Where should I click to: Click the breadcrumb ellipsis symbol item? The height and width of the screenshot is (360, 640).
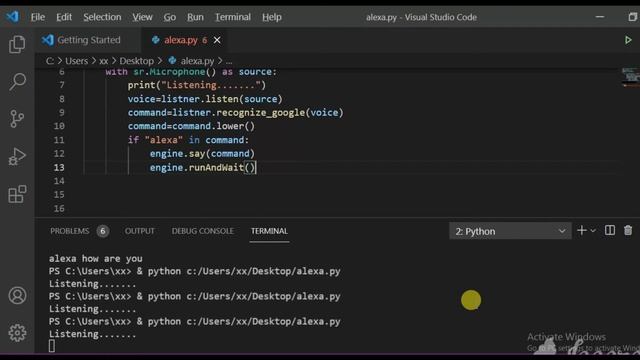pos(229,61)
